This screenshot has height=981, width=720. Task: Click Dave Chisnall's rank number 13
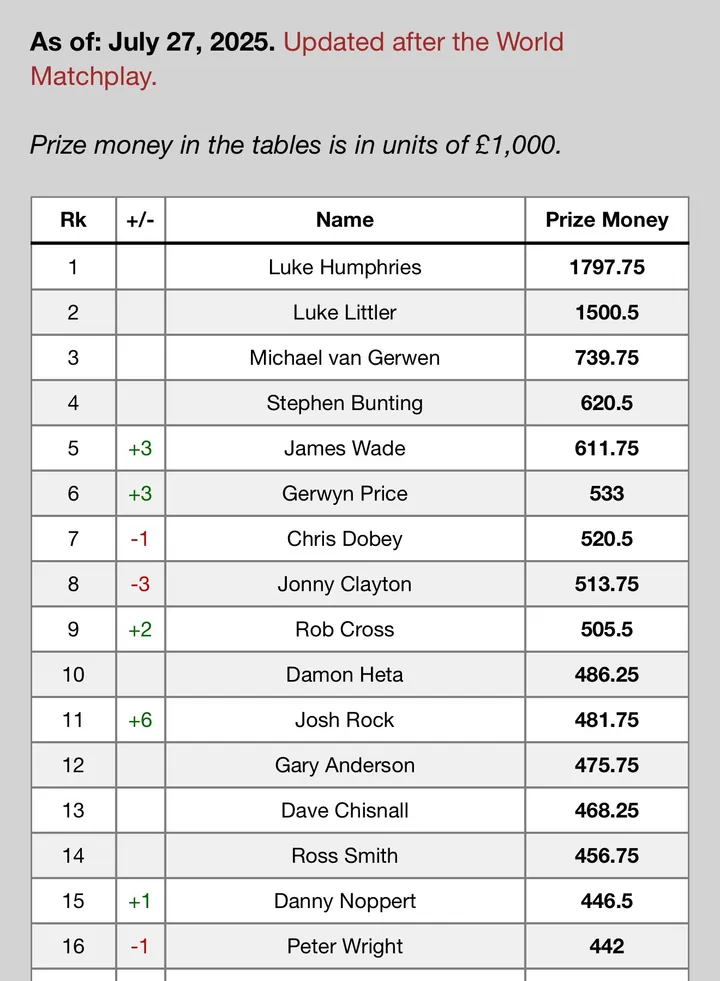(x=73, y=810)
